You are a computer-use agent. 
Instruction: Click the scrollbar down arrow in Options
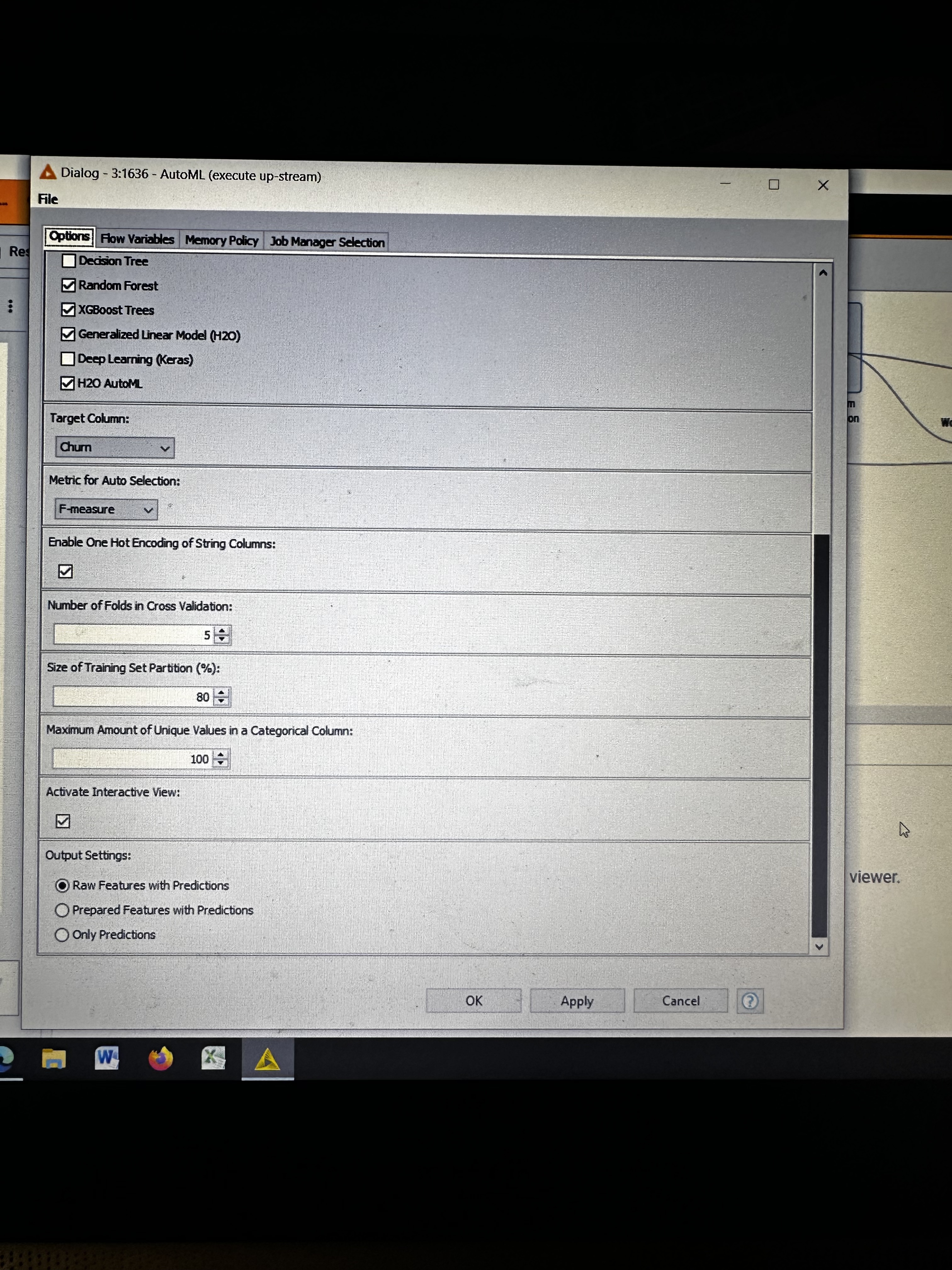[819, 947]
